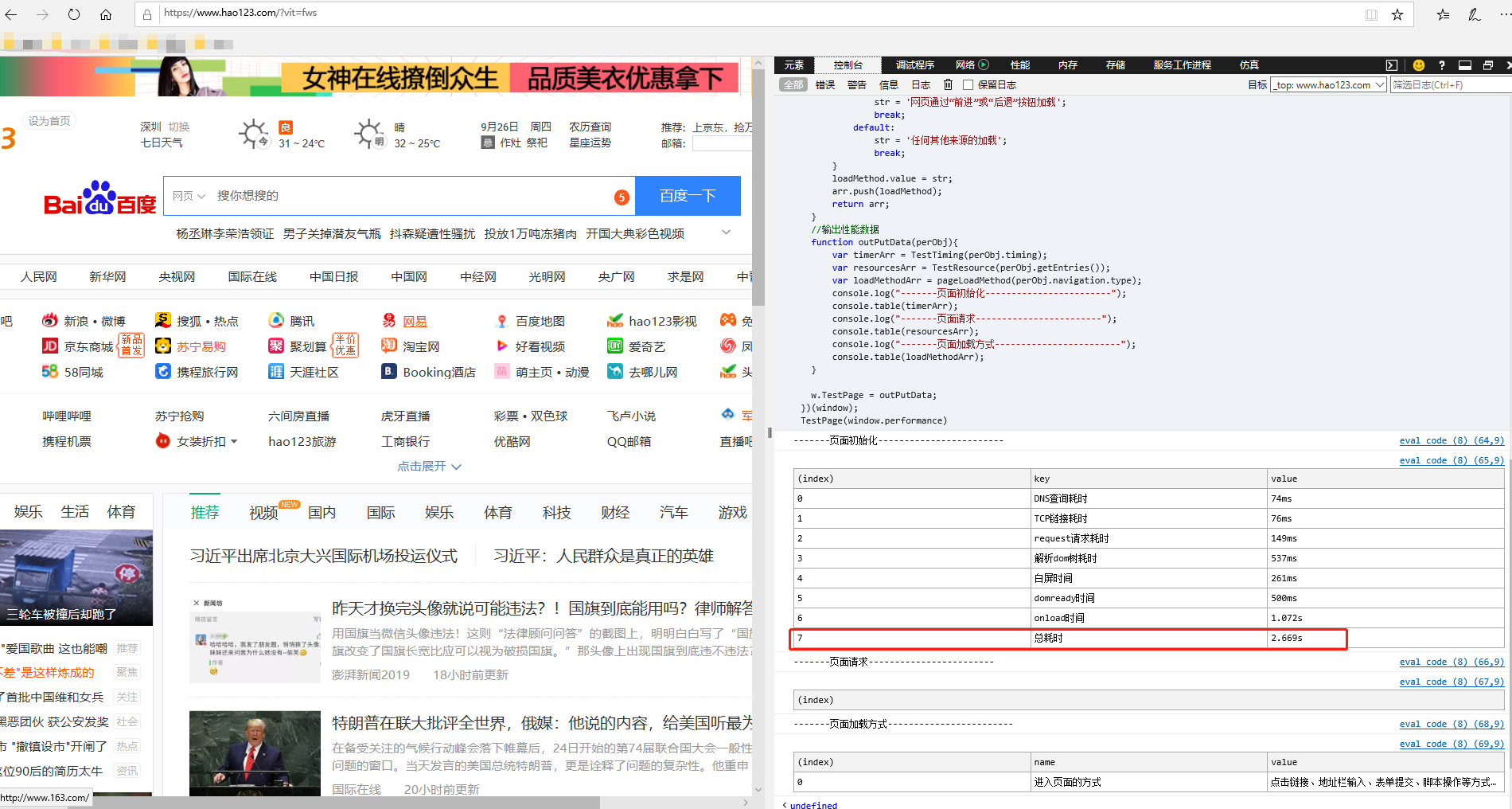Expand hot search topics chevron
This screenshot has height=809, width=1512.
point(726,233)
